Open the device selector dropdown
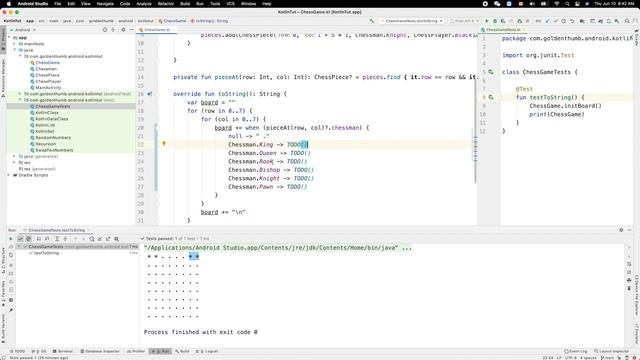The width and height of the screenshot is (640, 360). 464,21
